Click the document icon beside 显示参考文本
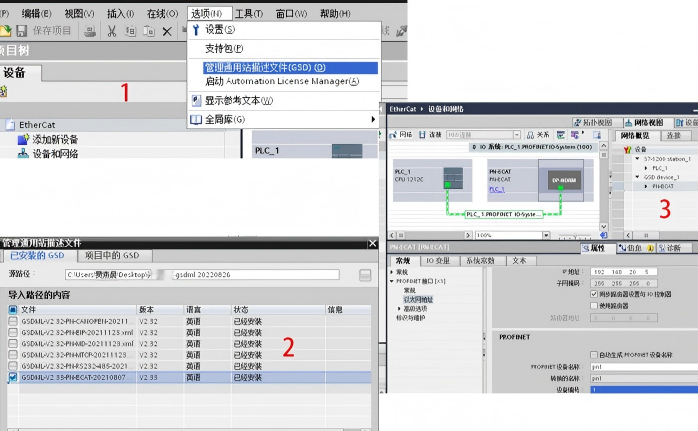698x431 pixels. [196, 100]
